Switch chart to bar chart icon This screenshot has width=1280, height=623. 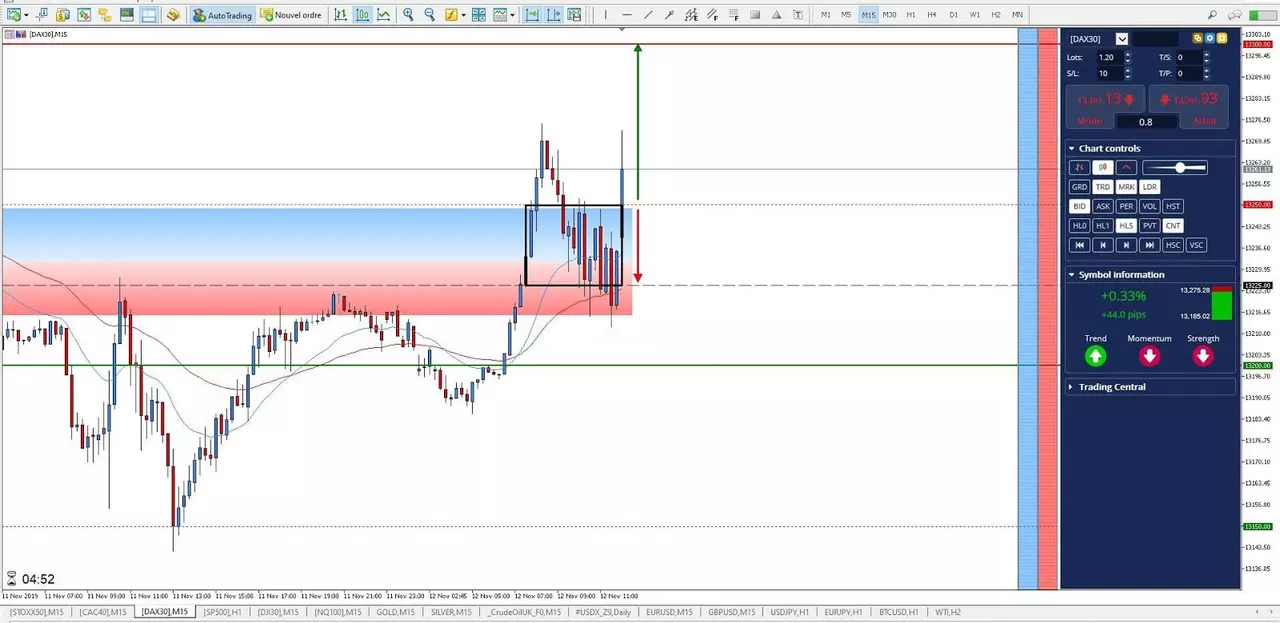click(x=340, y=15)
